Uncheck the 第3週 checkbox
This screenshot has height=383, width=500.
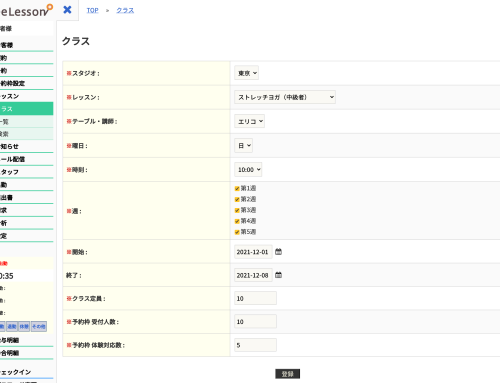coord(237,210)
